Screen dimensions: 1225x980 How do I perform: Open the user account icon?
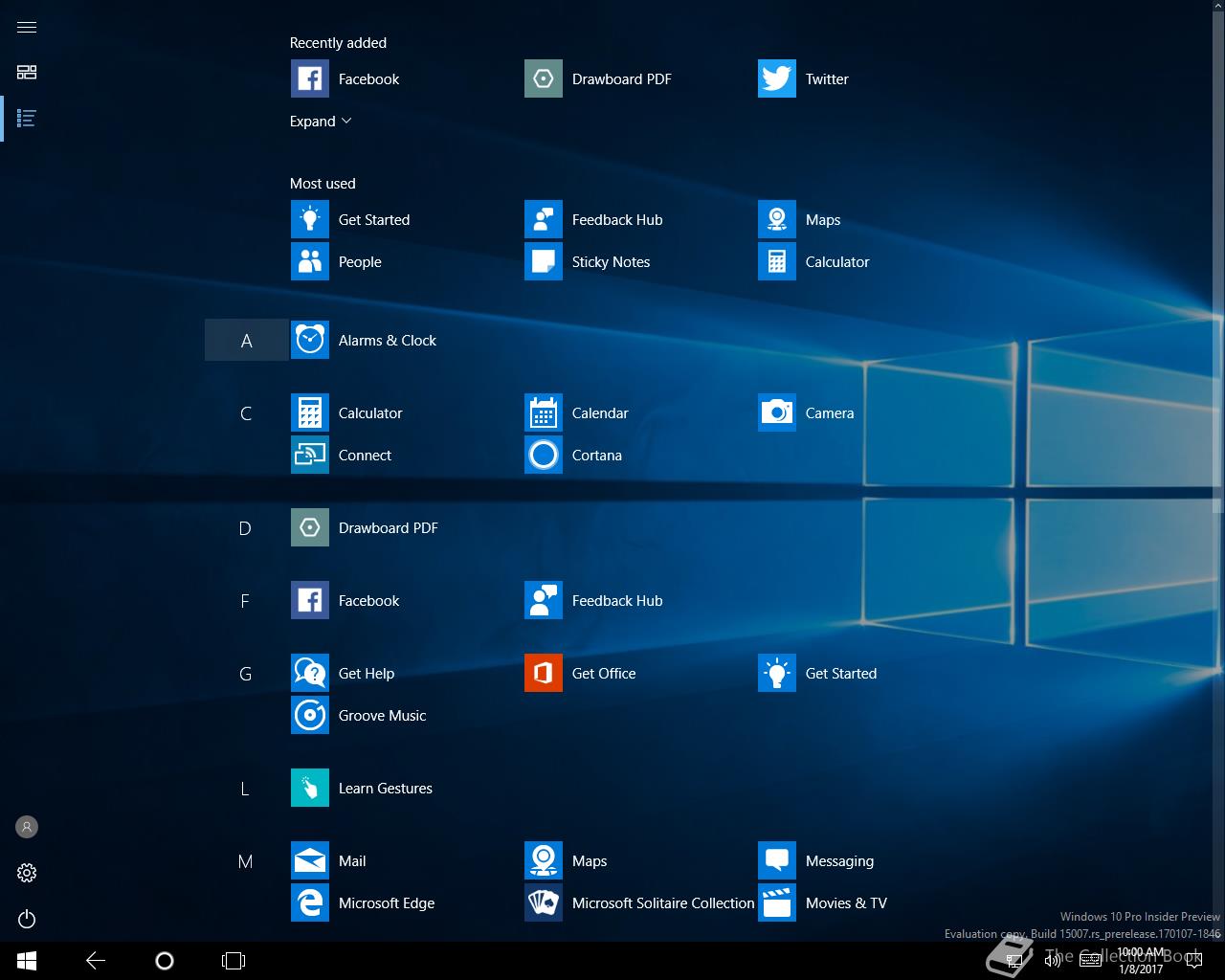(x=27, y=827)
